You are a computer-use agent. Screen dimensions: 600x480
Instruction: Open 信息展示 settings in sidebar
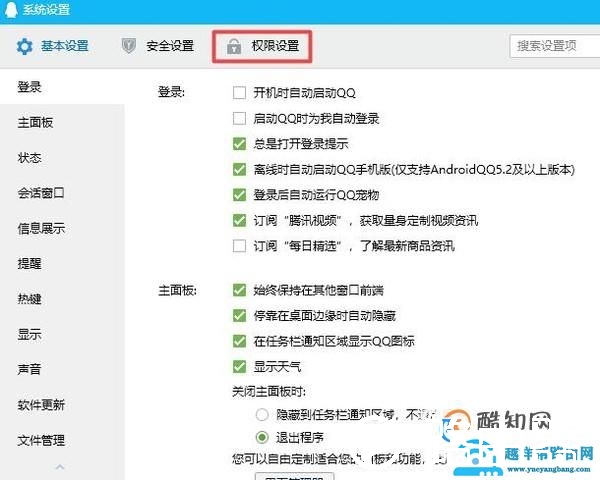click(x=41, y=229)
